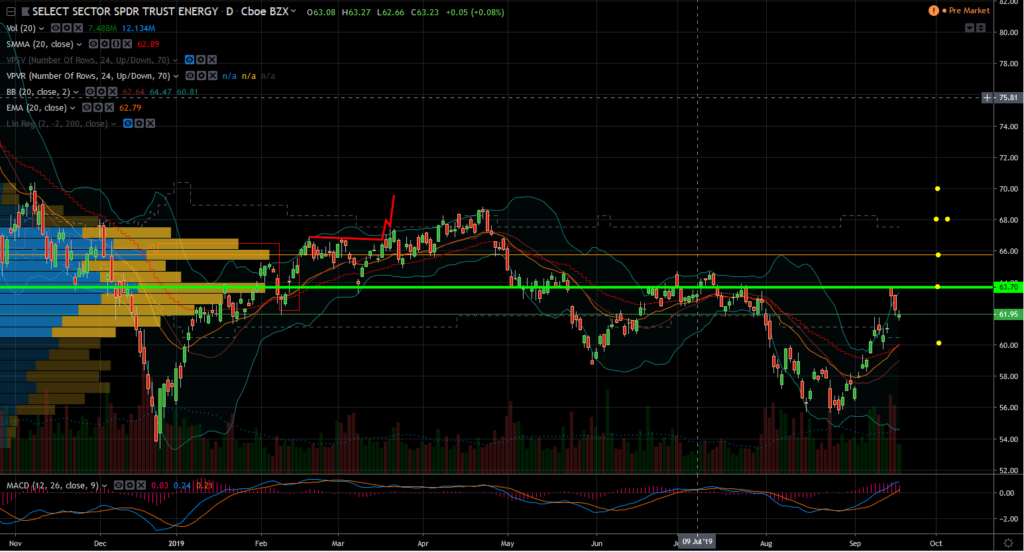Viewport: 1024px width, 552px height.
Task: Remove the Vol (20) indicator
Action: pos(78,28)
